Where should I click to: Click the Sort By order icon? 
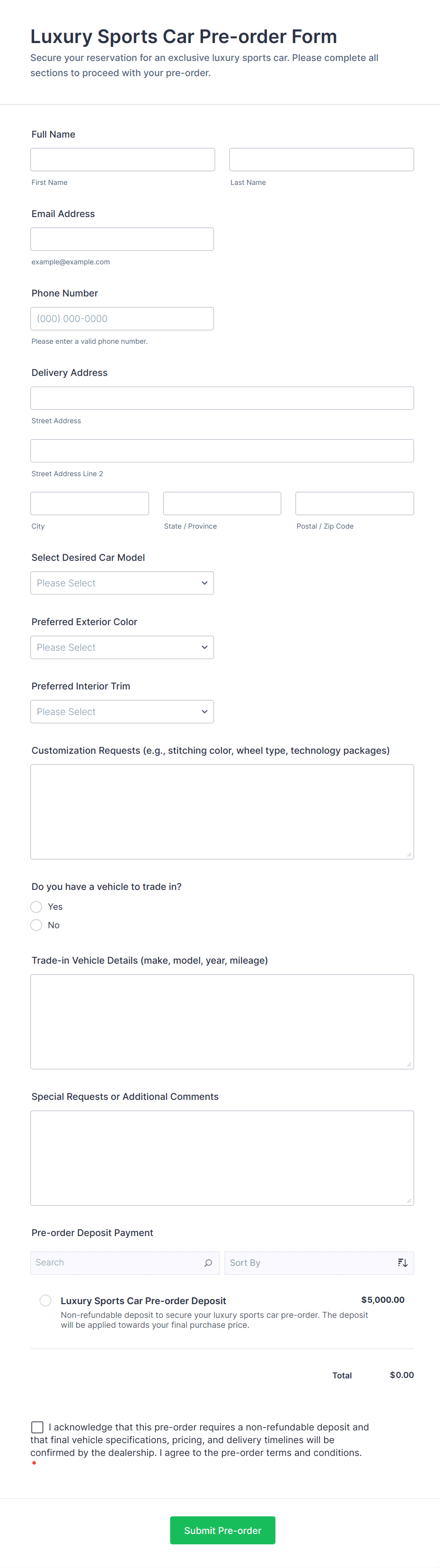click(x=402, y=1263)
